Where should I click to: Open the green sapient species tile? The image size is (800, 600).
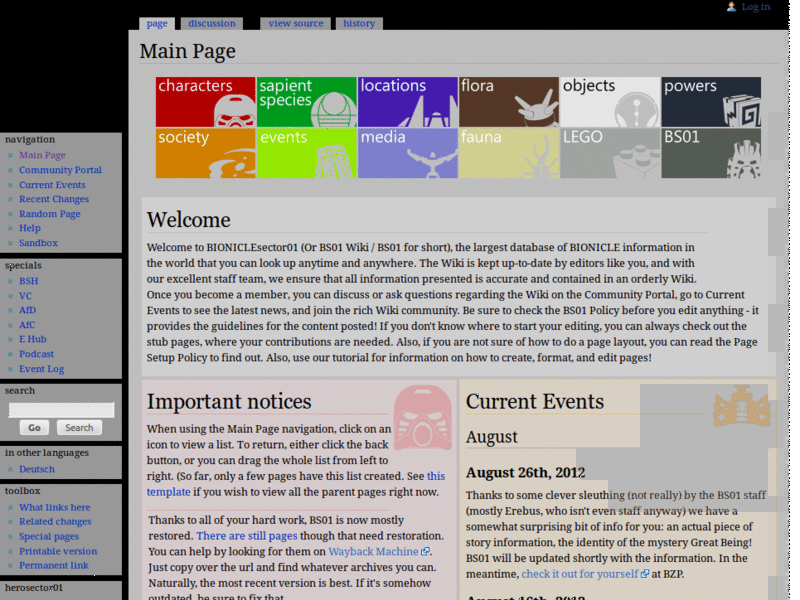click(x=307, y=102)
